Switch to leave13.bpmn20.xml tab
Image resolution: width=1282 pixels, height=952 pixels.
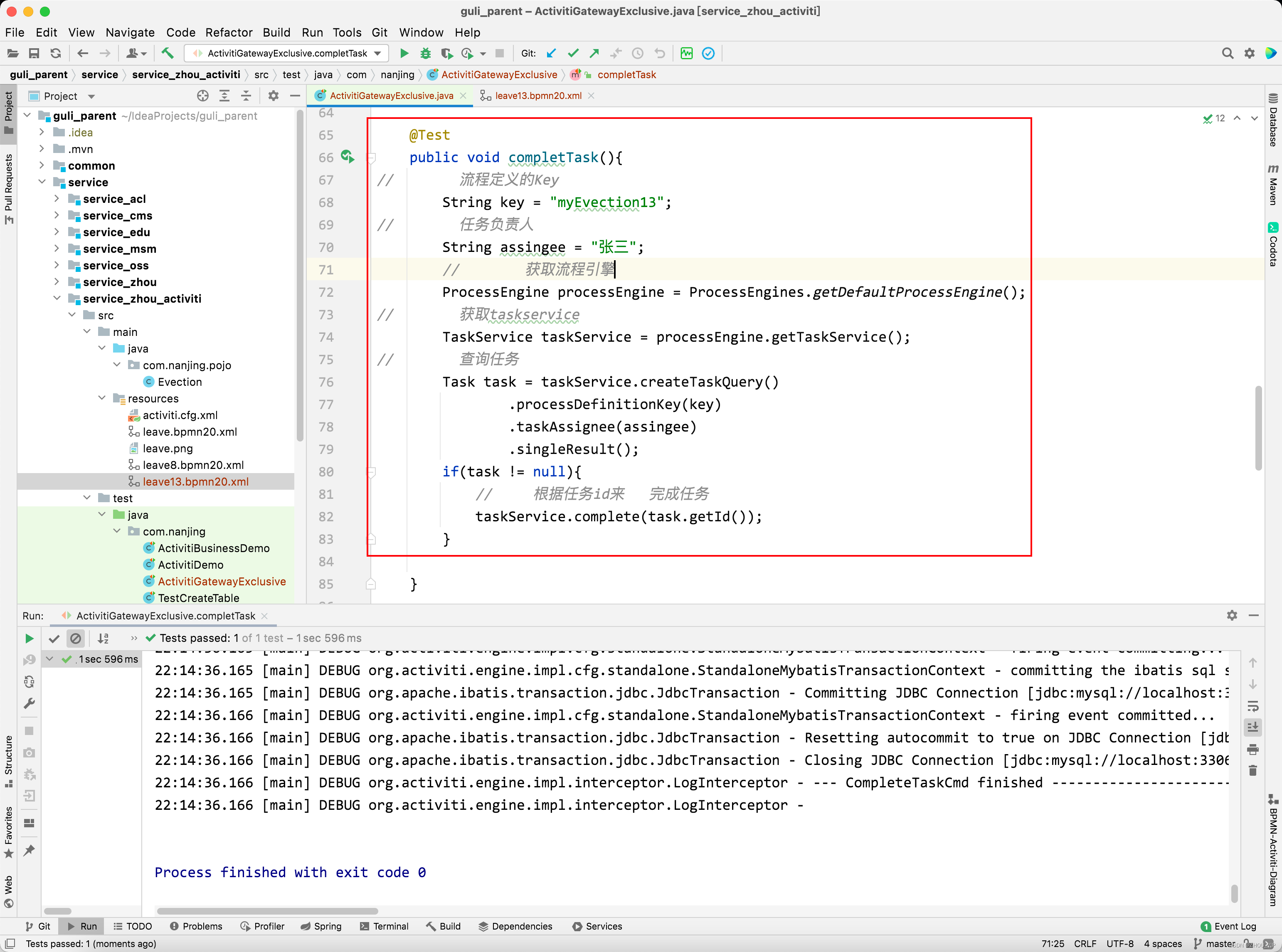tap(537, 96)
